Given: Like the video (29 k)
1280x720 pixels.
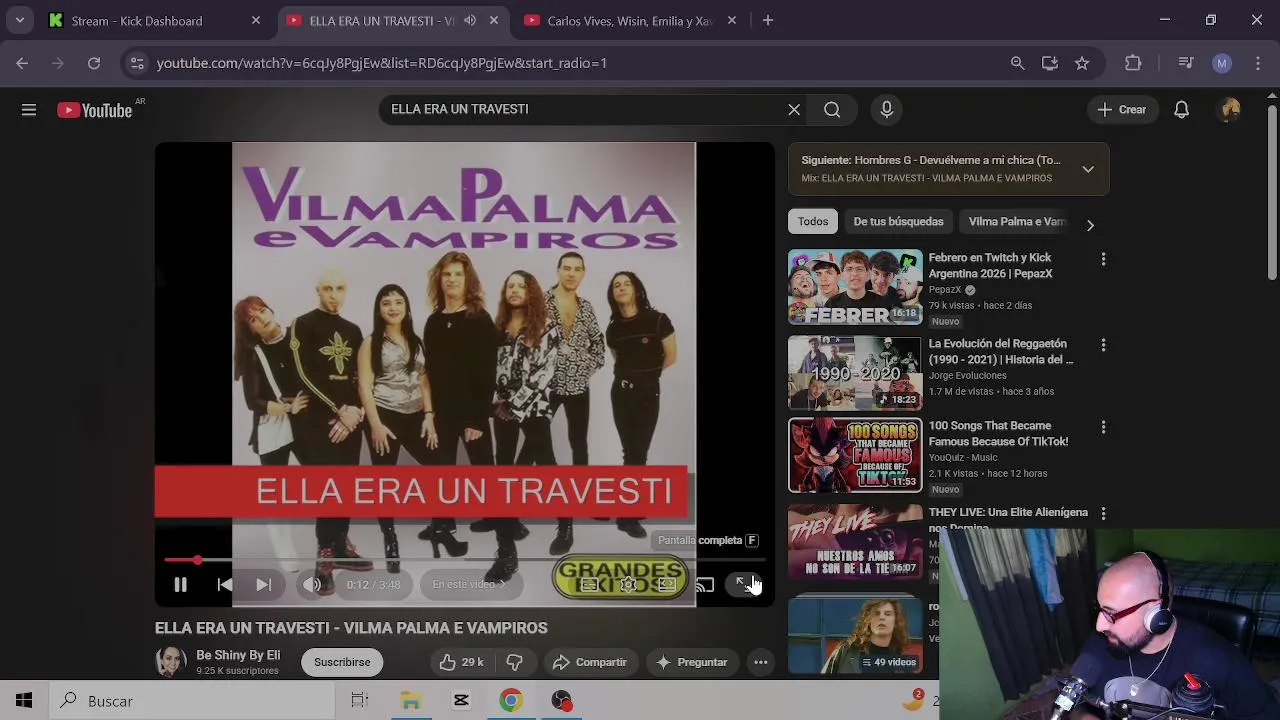Looking at the screenshot, I should point(460,662).
